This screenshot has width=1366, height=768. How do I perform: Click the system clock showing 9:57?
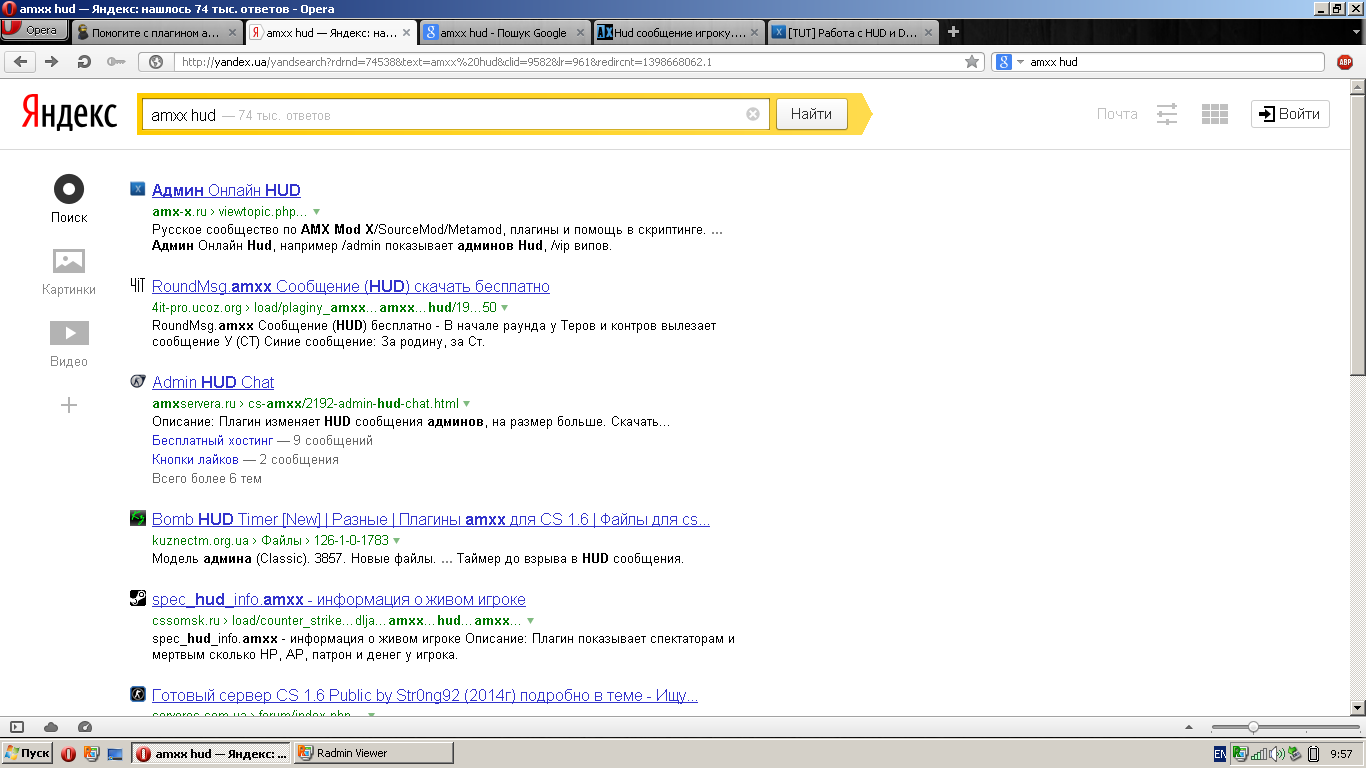[x=1341, y=754]
